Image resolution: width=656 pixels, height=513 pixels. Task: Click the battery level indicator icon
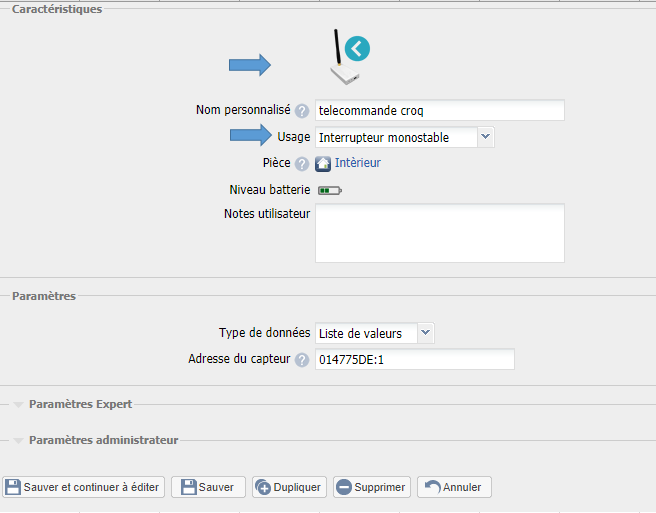tap(329, 189)
